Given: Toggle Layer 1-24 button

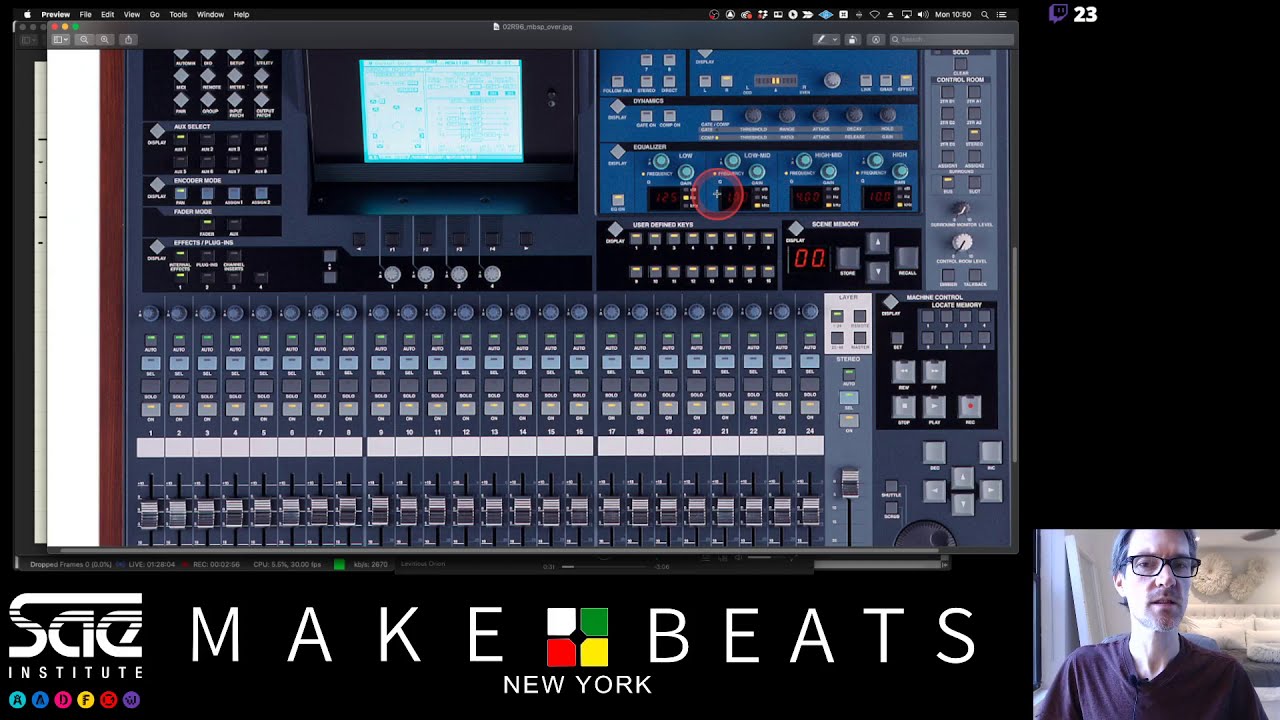Looking at the screenshot, I should coord(838,317).
